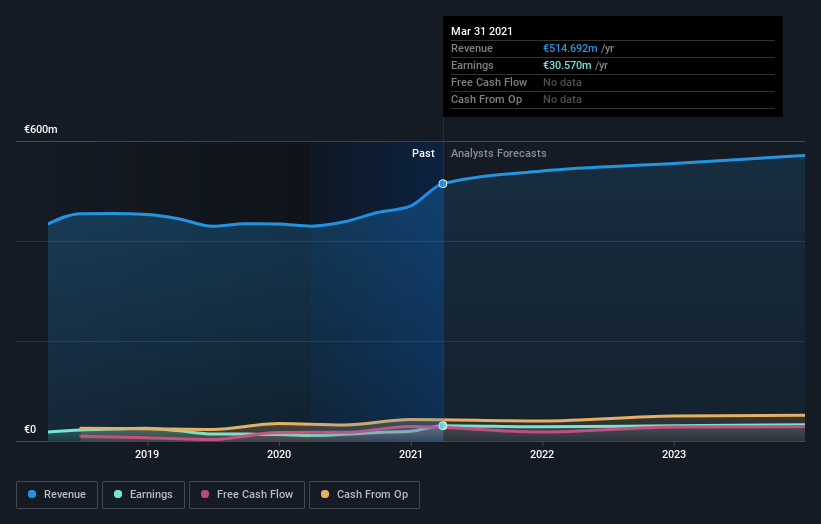Click the Earnings tooltip row label
Image resolution: width=821 pixels, height=524 pixels.
[x=472, y=65]
